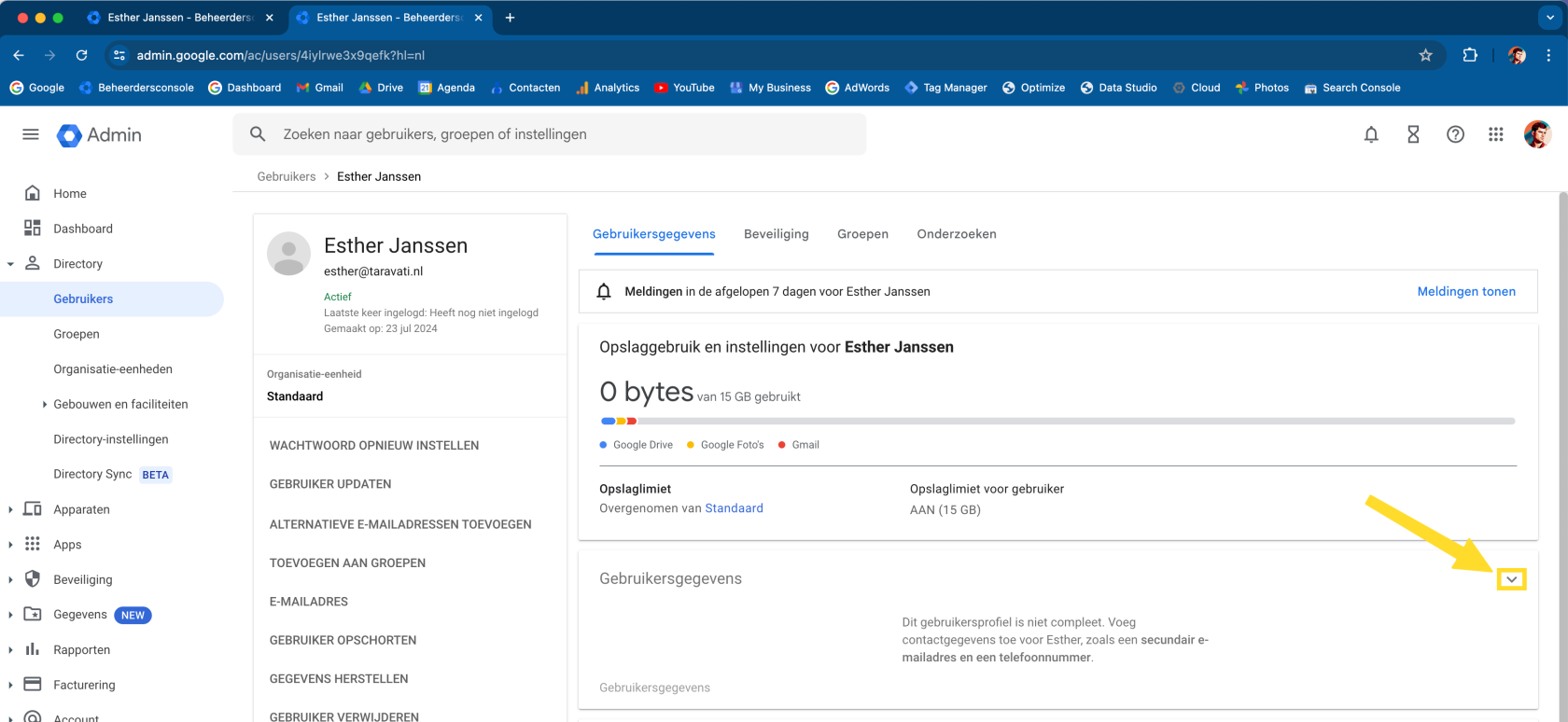Open the help question mark icon
1568x722 pixels.
(x=1455, y=134)
